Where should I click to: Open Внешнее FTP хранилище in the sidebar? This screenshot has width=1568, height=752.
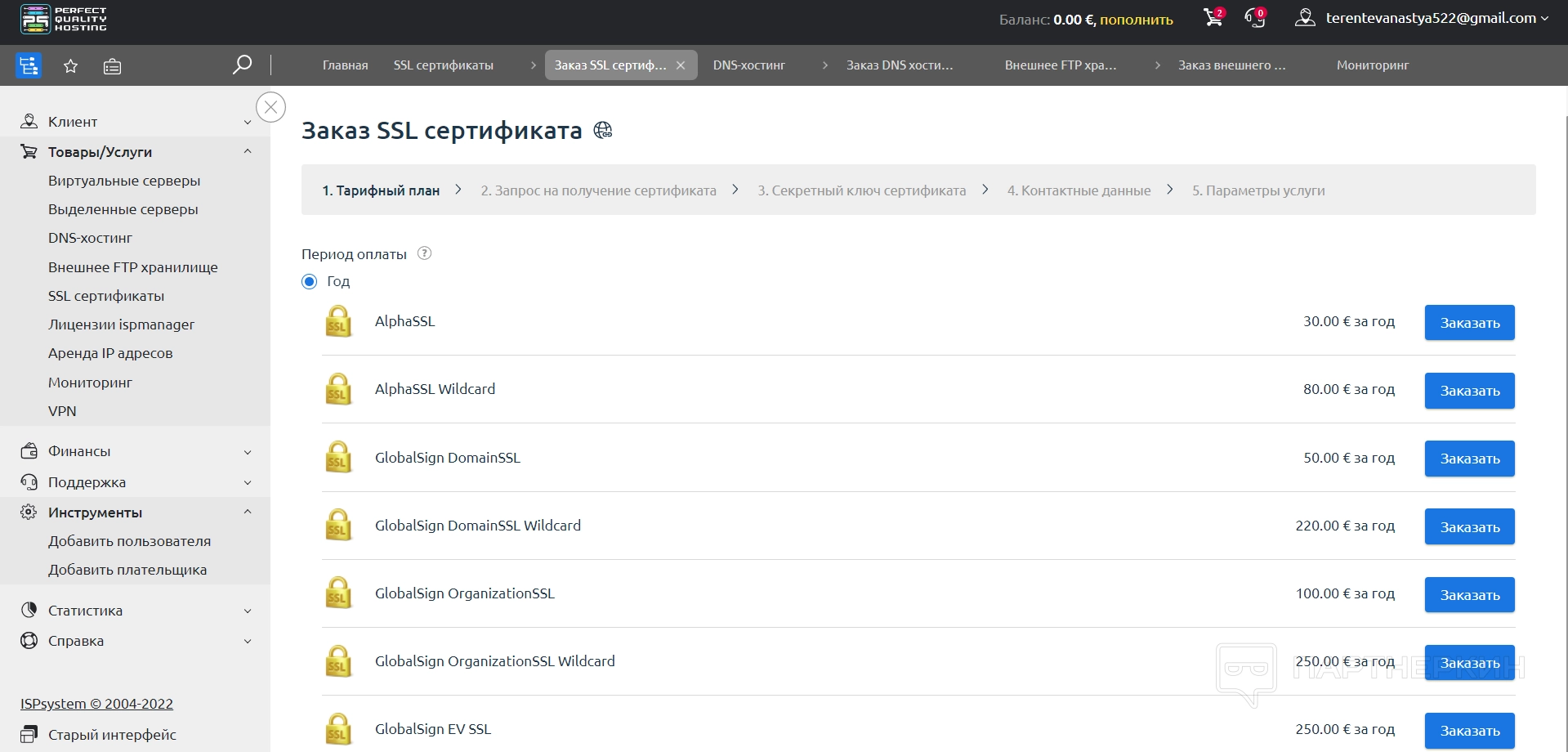pos(133,267)
